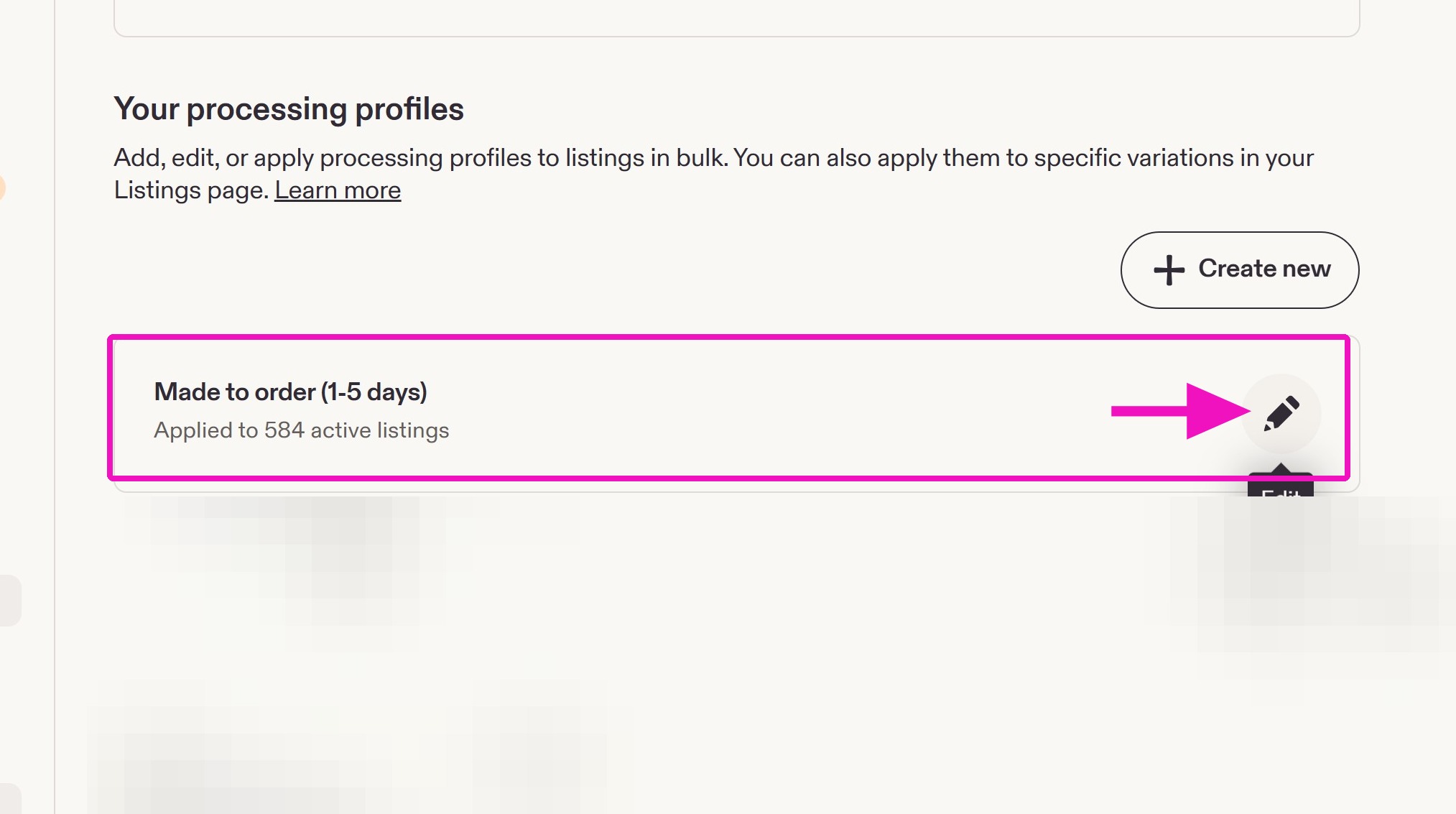1456x814 pixels.
Task: Create a new processing profile
Action: click(x=1239, y=269)
